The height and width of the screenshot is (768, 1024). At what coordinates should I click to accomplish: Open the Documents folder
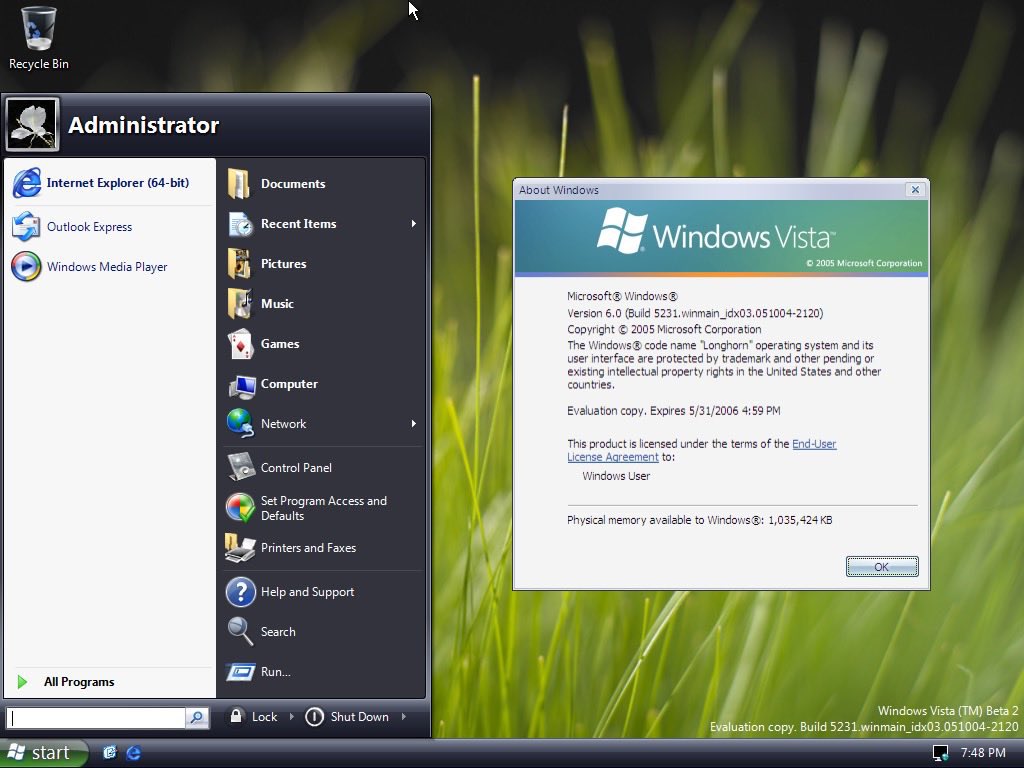click(292, 184)
